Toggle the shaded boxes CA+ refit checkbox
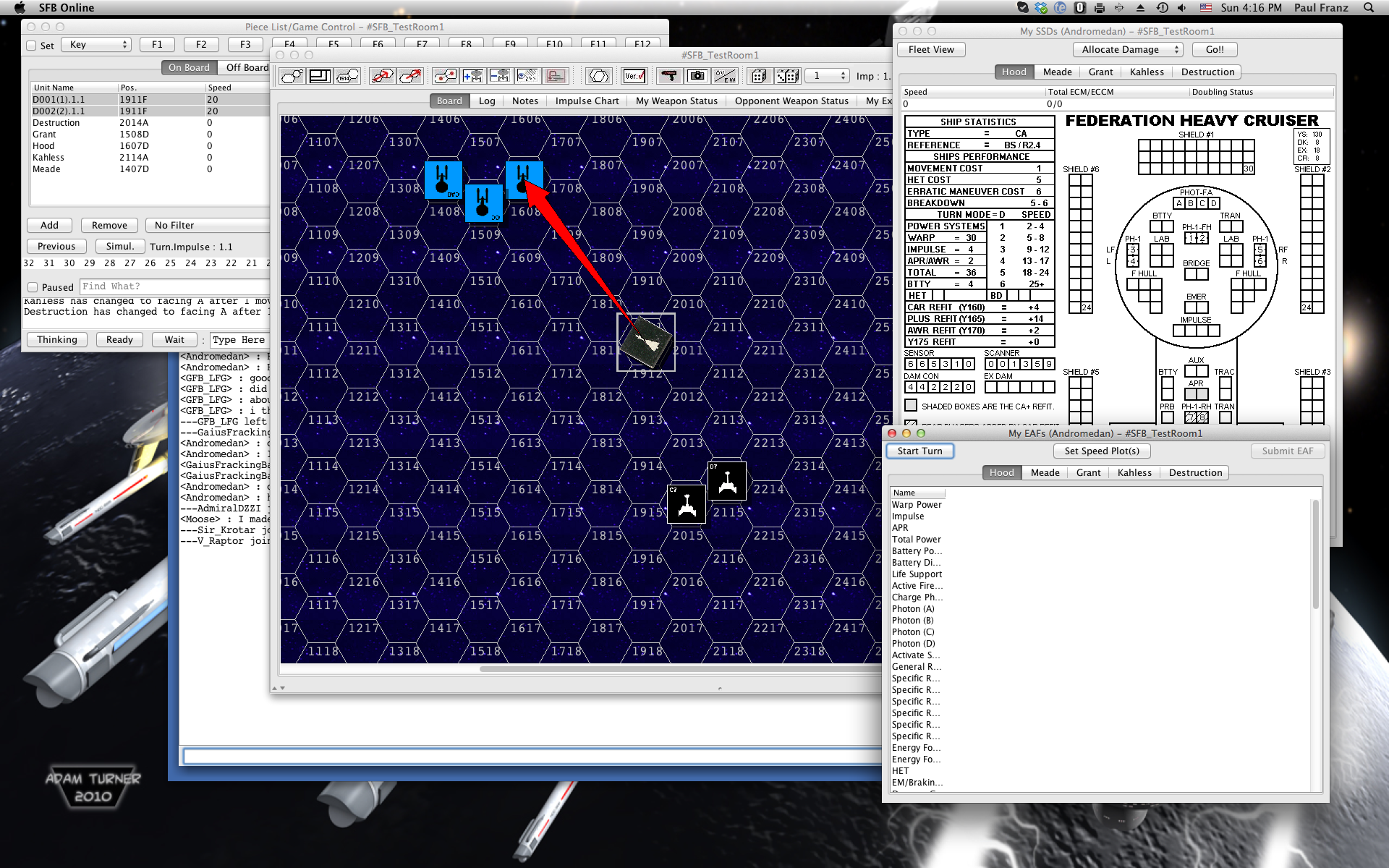 (x=911, y=406)
